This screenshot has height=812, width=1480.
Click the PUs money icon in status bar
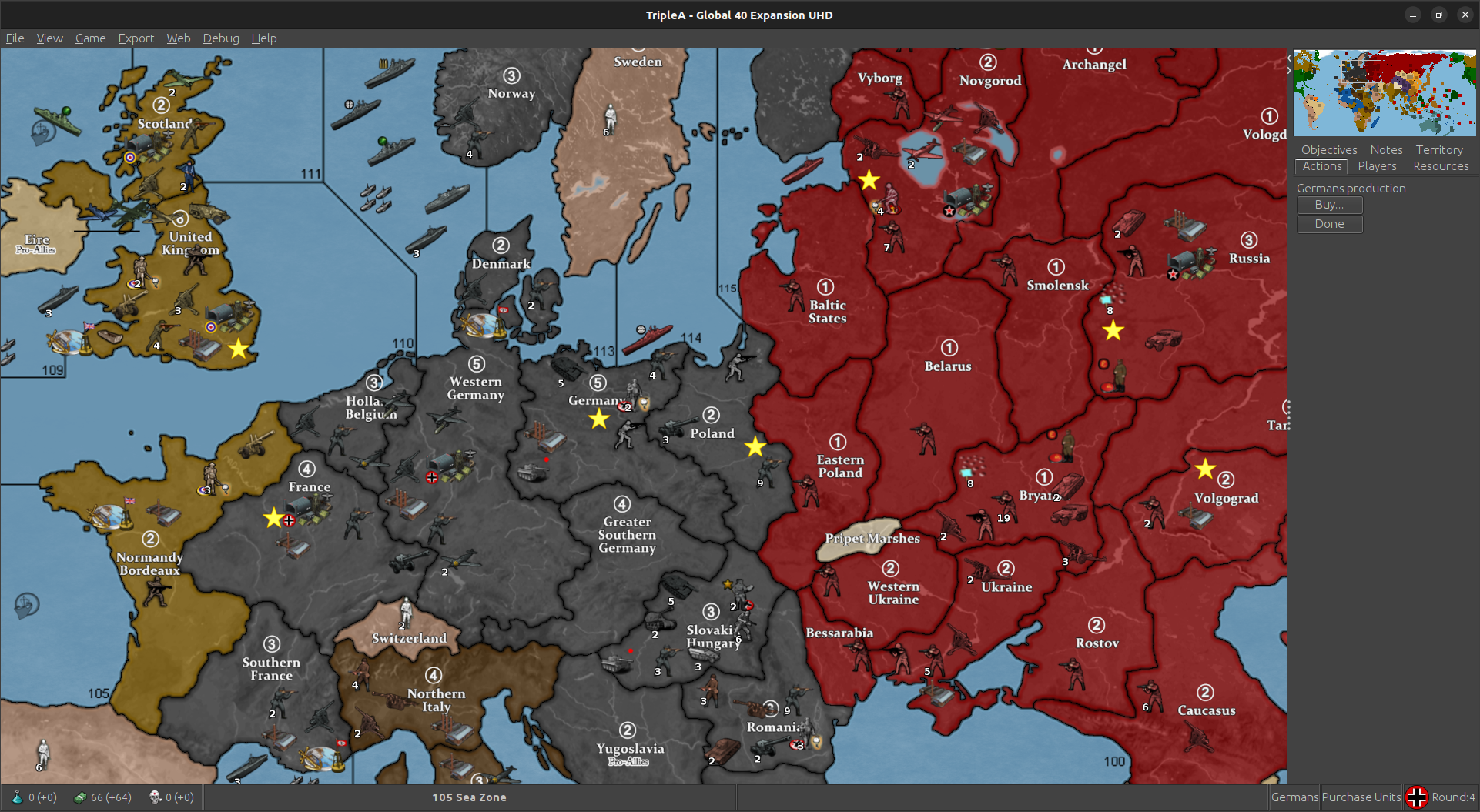[79, 797]
